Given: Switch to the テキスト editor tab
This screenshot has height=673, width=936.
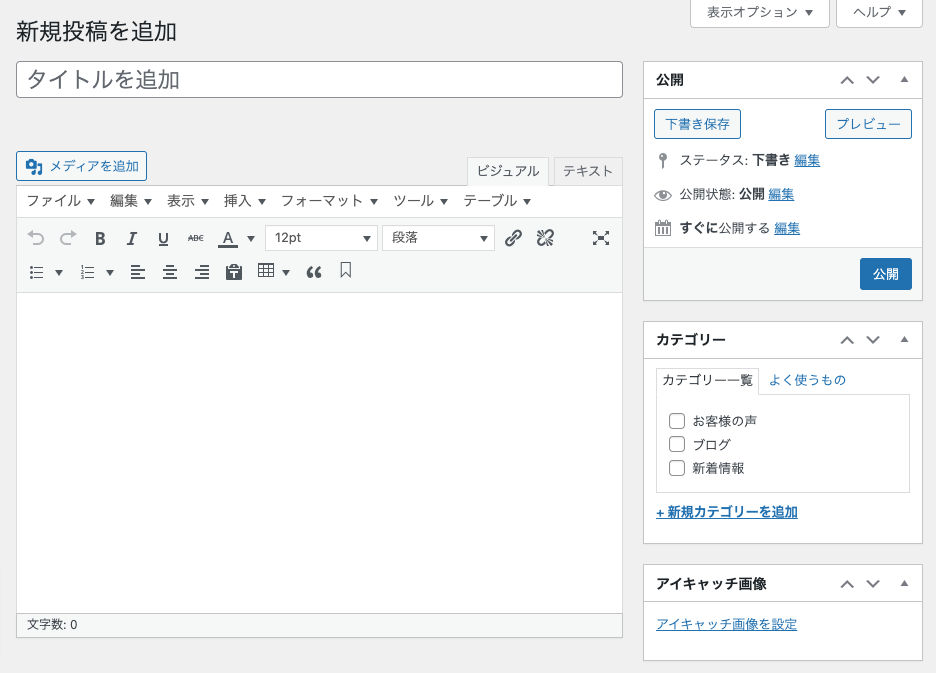Looking at the screenshot, I should [x=588, y=171].
